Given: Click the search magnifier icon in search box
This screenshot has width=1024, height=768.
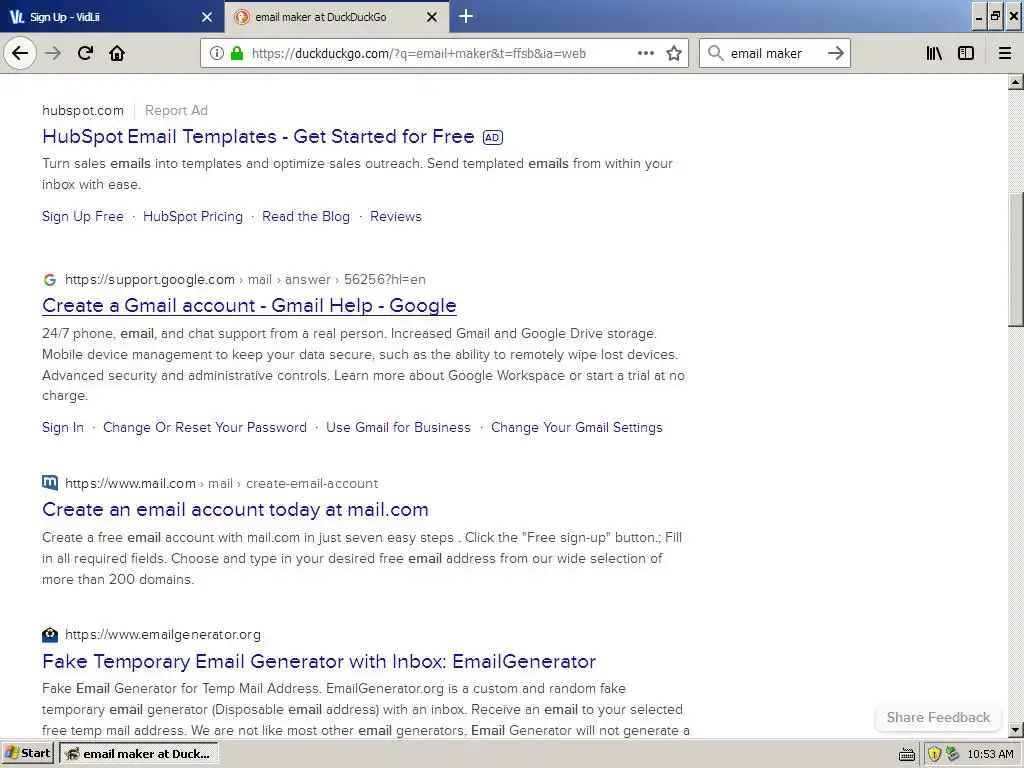Looking at the screenshot, I should (x=716, y=53).
